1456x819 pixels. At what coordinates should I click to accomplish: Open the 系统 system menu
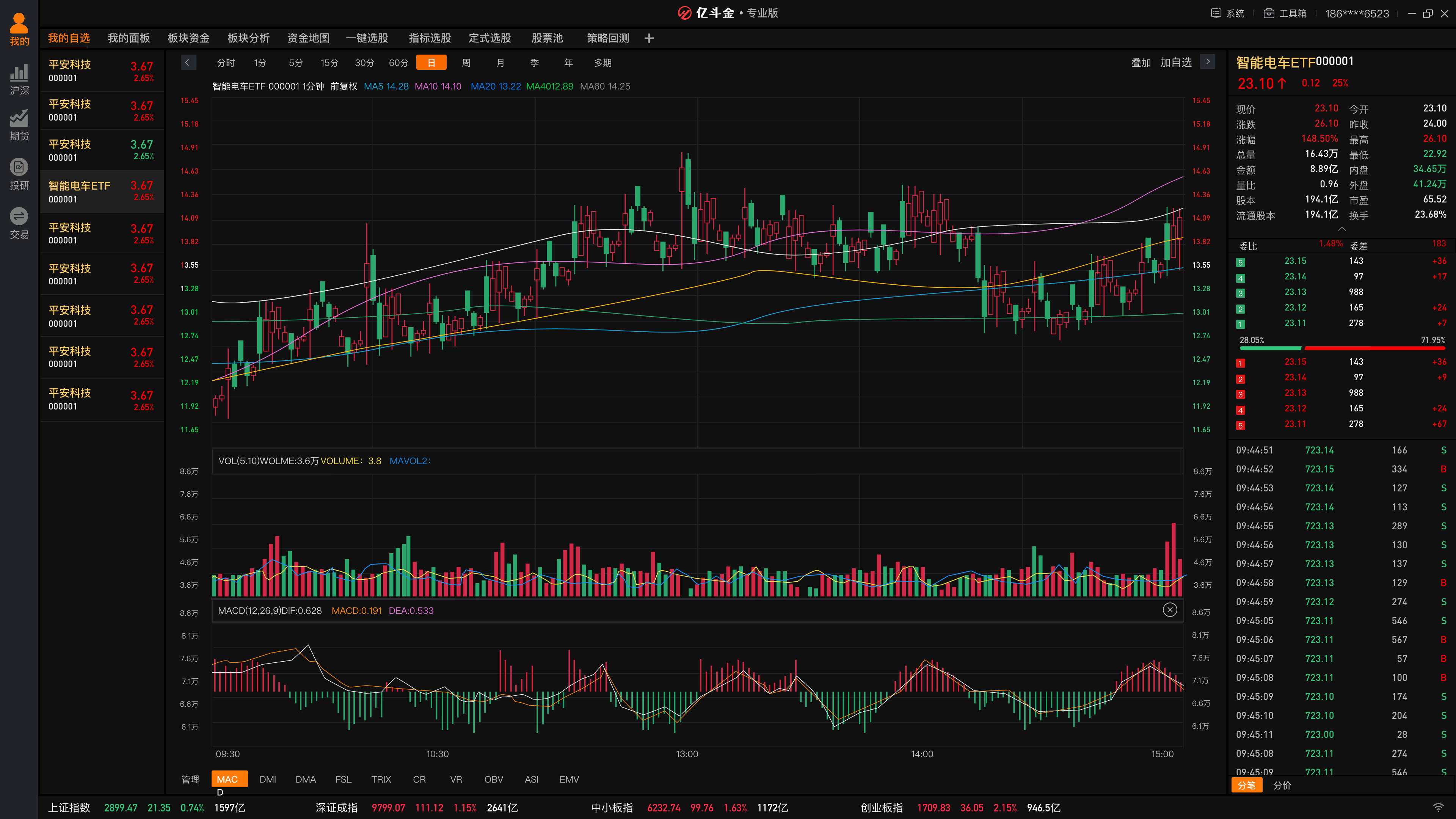pos(1228,13)
